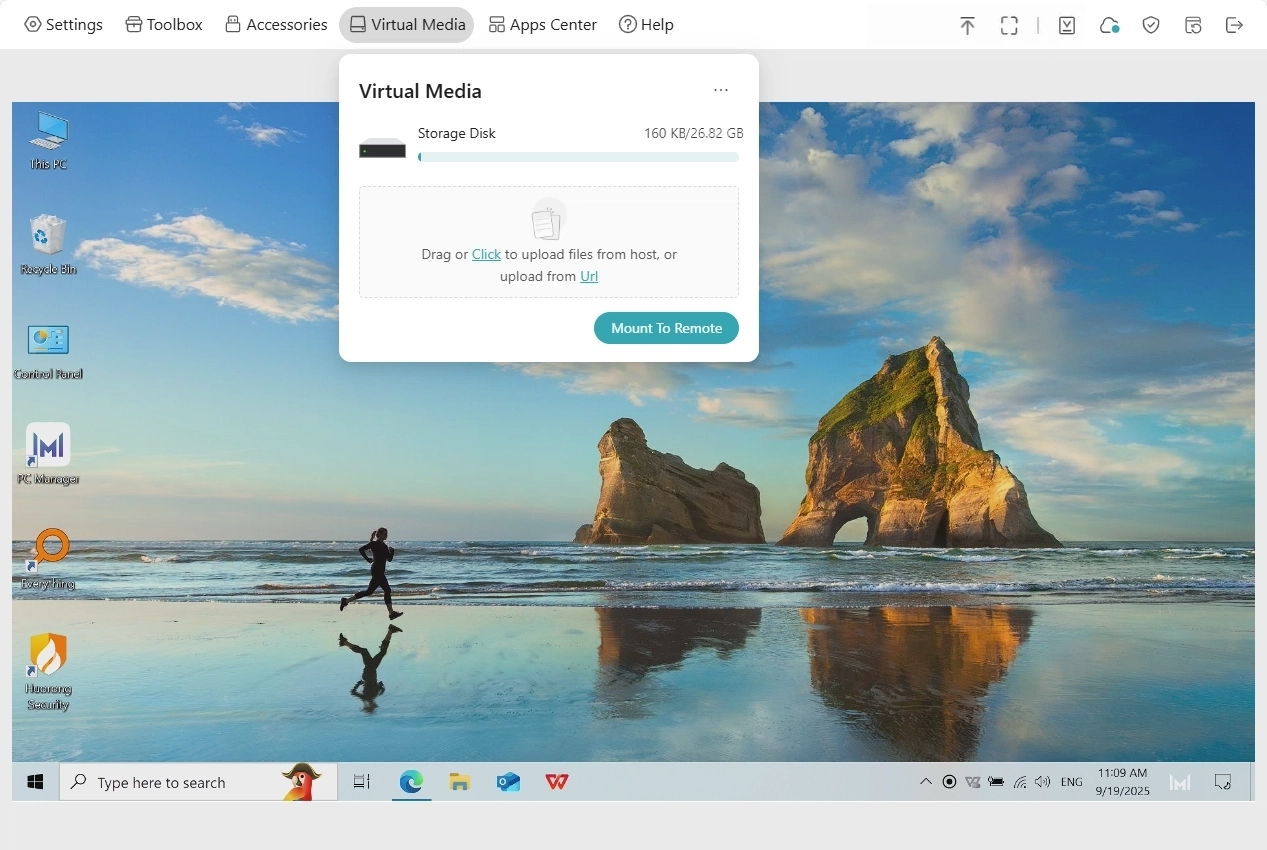
Task: Select the Huorong Security desktop icon
Action: [x=48, y=656]
